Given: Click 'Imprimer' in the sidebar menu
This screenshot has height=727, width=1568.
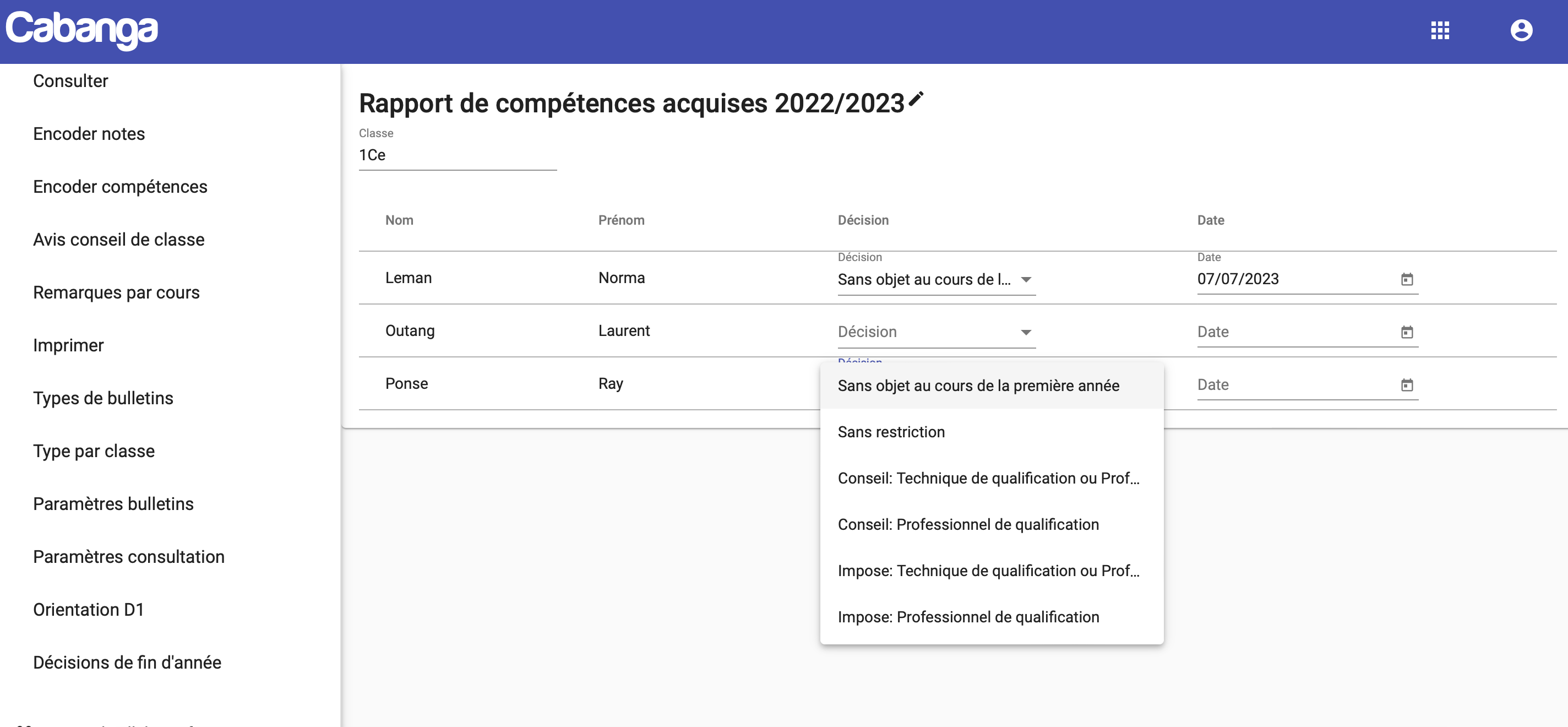Looking at the screenshot, I should coord(67,344).
